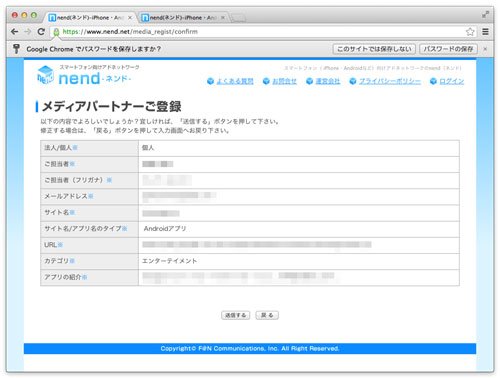
Task: Click the address bar URL field
Action: coord(263,32)
